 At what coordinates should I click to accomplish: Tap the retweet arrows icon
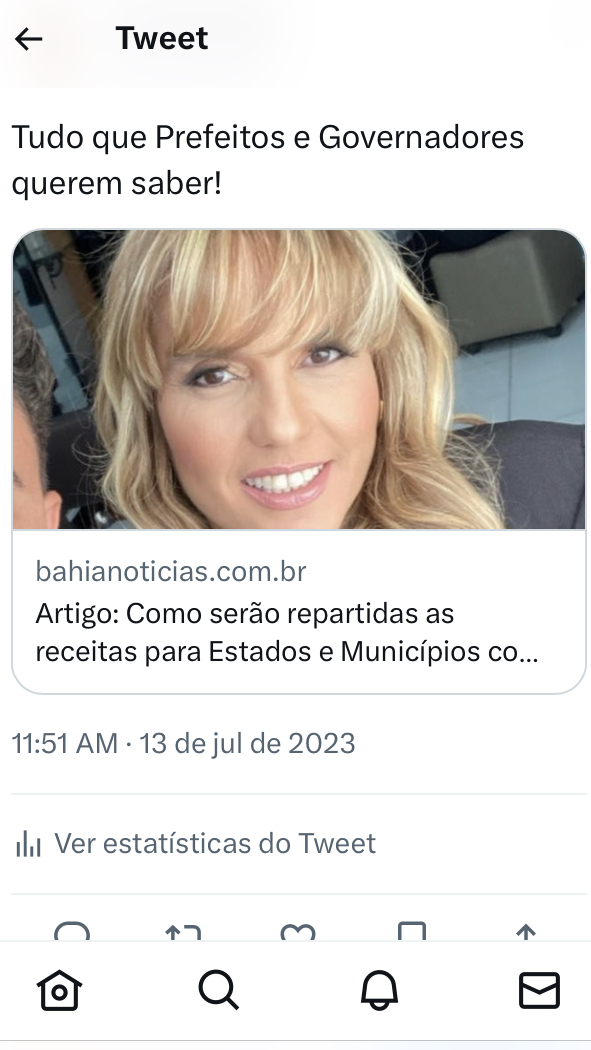(183, 932)
